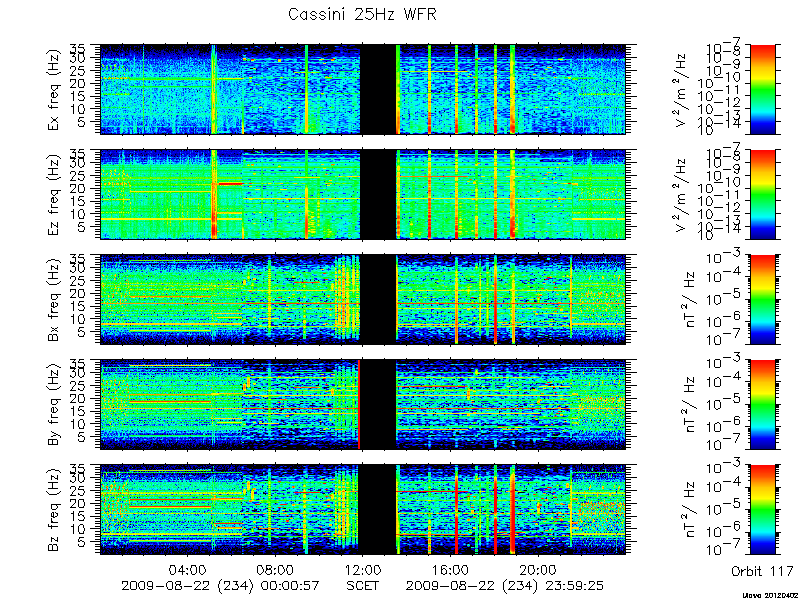Click the Bz panel nT²/Hz color bar

[x=762, y=510]
